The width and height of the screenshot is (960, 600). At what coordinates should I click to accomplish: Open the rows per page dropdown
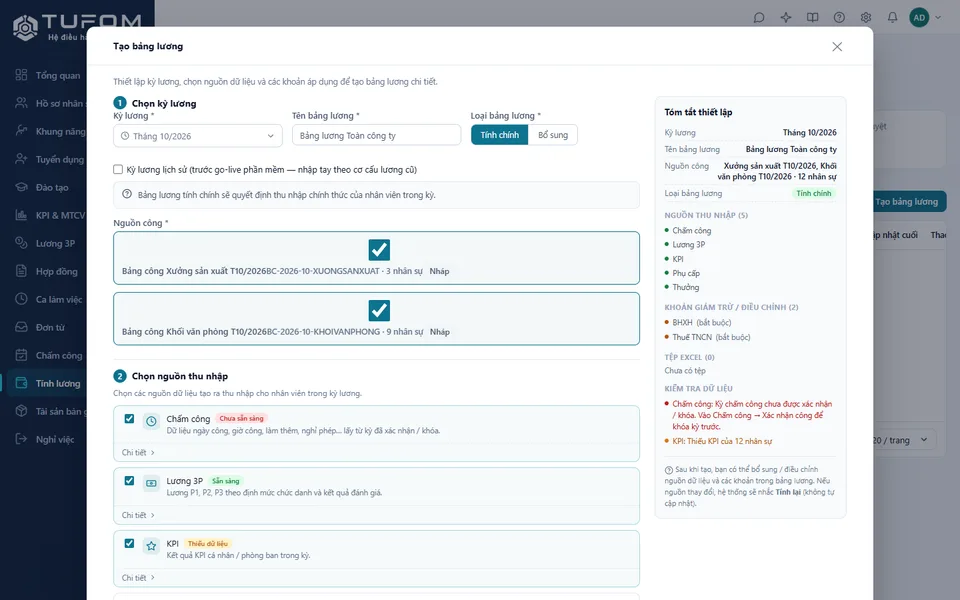click(901, 440)
